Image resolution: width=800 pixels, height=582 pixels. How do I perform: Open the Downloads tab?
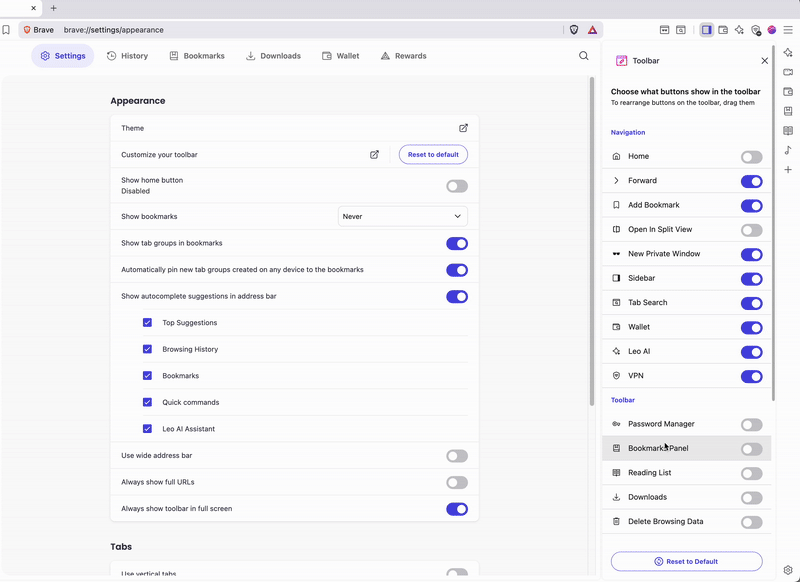(x=273, y=56)
